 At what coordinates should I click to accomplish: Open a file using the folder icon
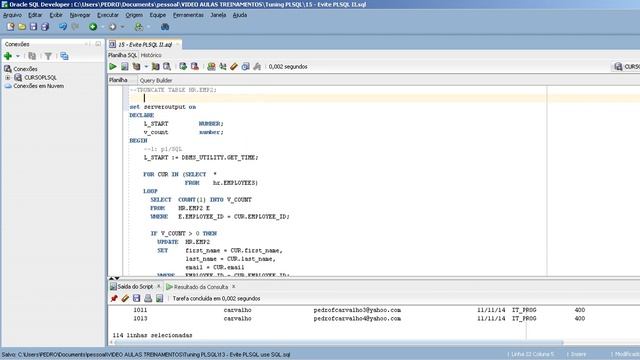pyautogui.click(x=22, y=27)
